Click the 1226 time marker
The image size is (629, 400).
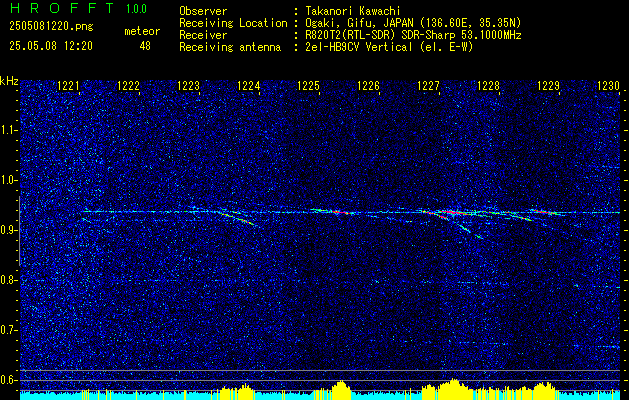(368, 86)
